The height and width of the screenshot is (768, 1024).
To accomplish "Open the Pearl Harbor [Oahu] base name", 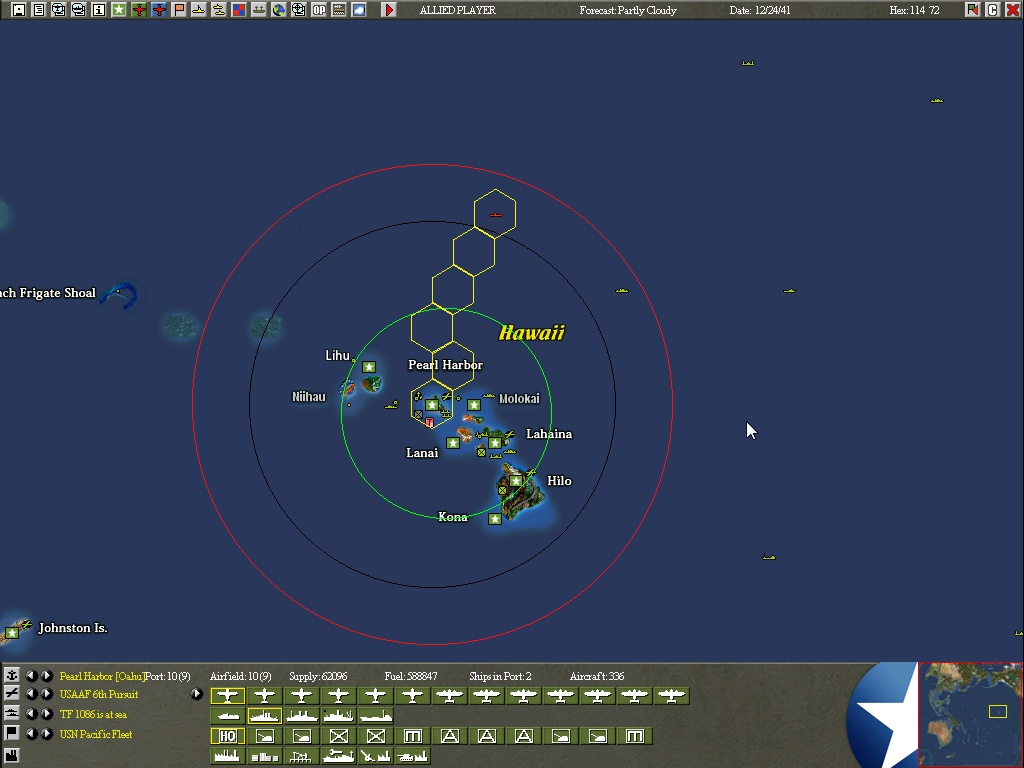I will (101, 676).
